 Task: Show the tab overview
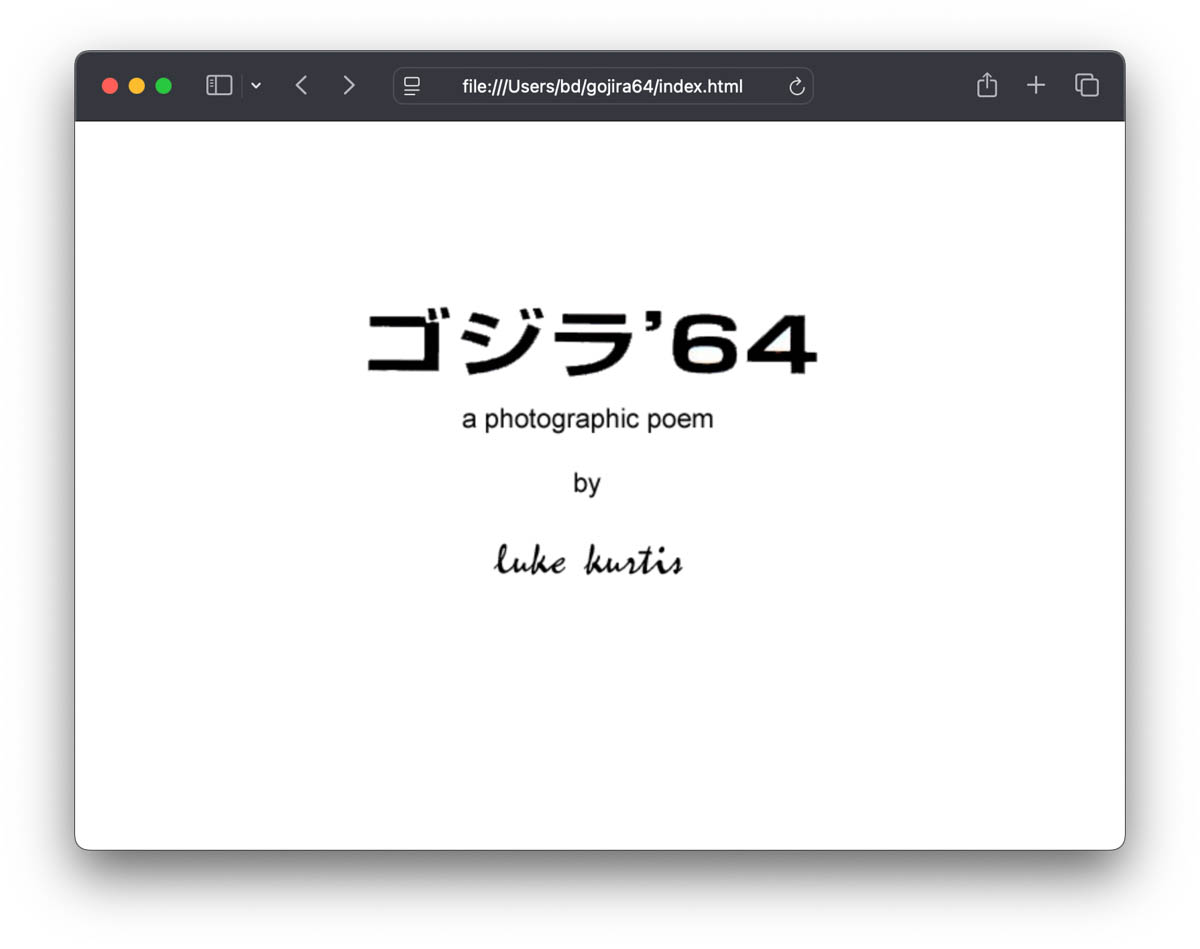click(x=1087, y=86)
